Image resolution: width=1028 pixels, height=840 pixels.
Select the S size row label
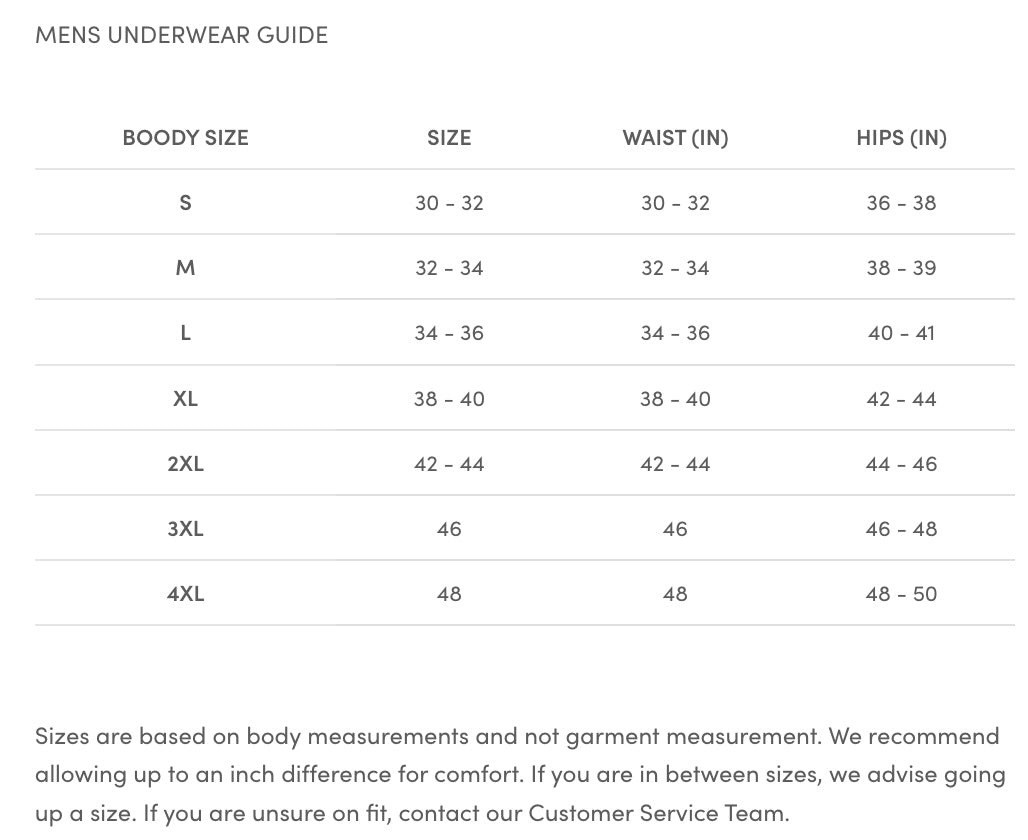[186, 203]
